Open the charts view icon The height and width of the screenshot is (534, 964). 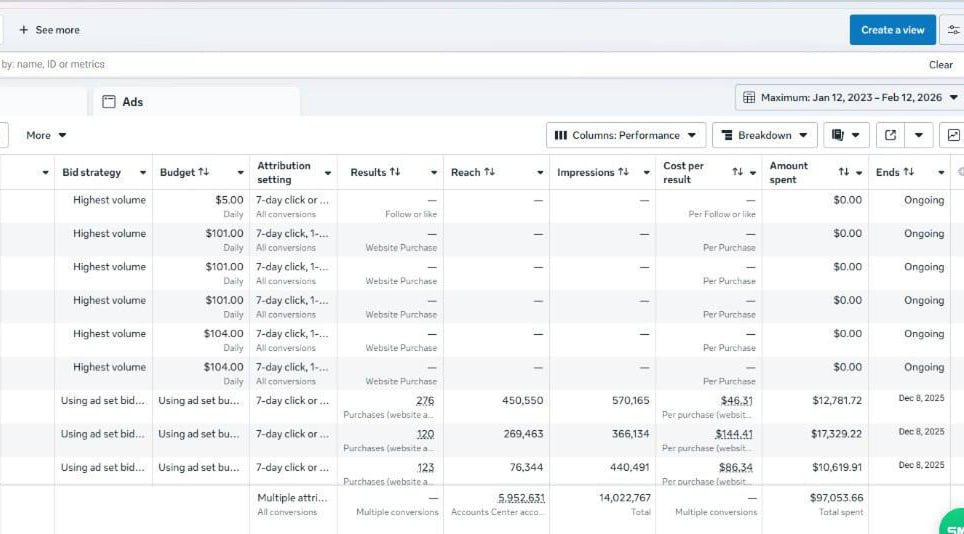click(953, 135)
